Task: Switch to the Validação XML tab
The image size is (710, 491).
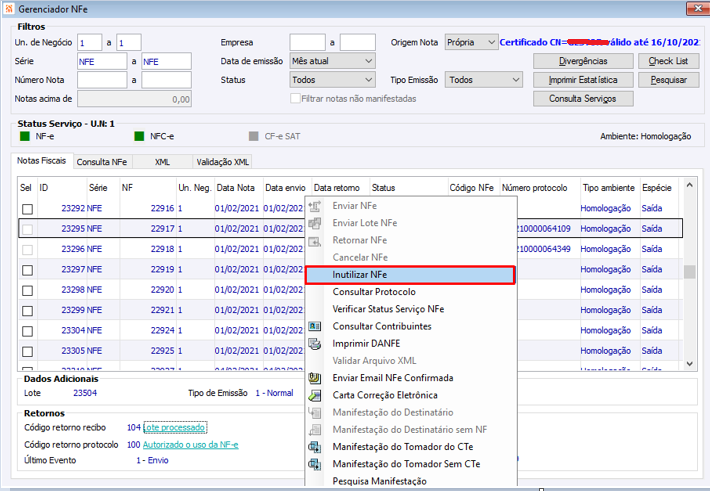Action: [222, 162]
